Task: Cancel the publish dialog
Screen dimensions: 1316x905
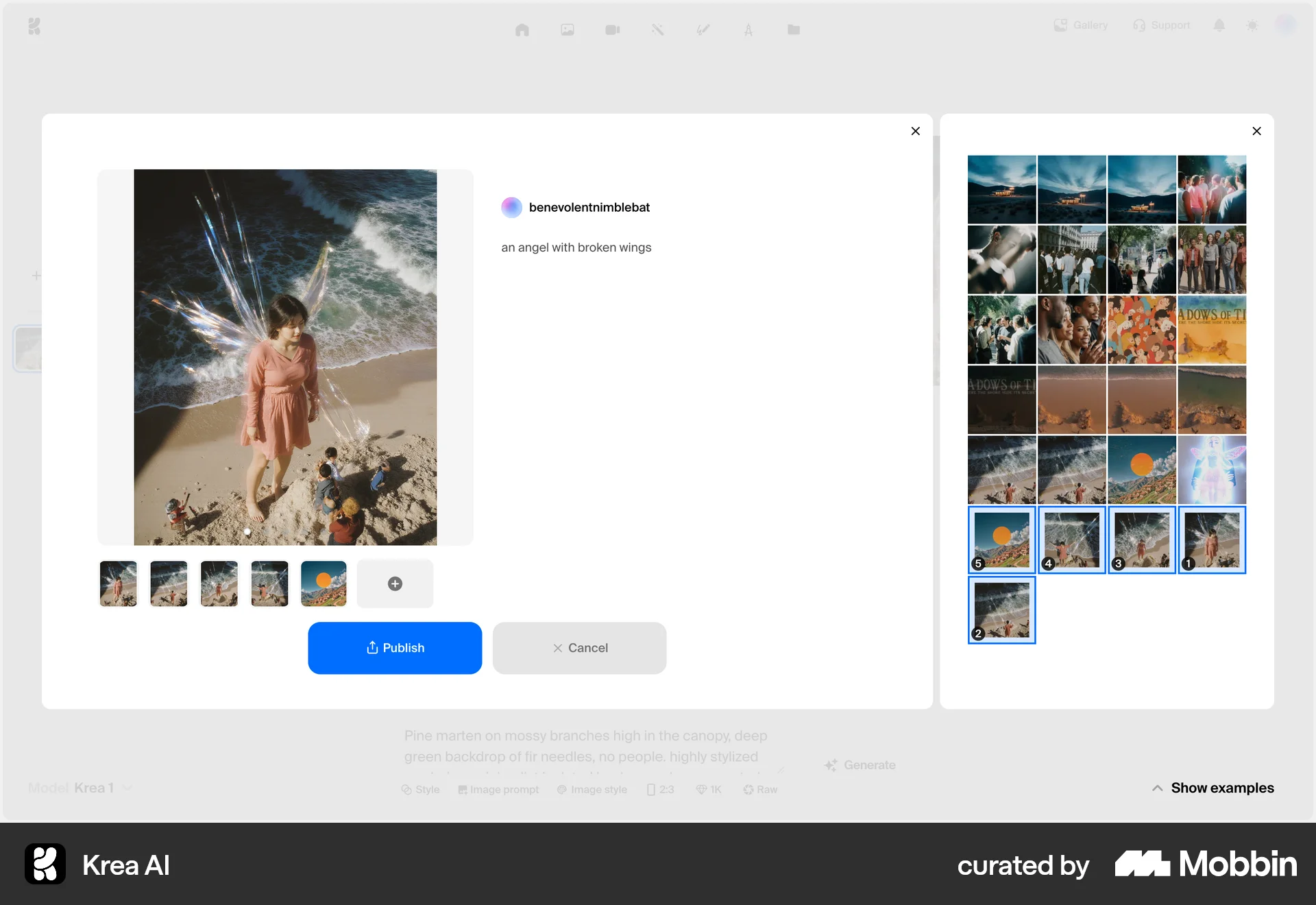Action: tap(579, 648)
